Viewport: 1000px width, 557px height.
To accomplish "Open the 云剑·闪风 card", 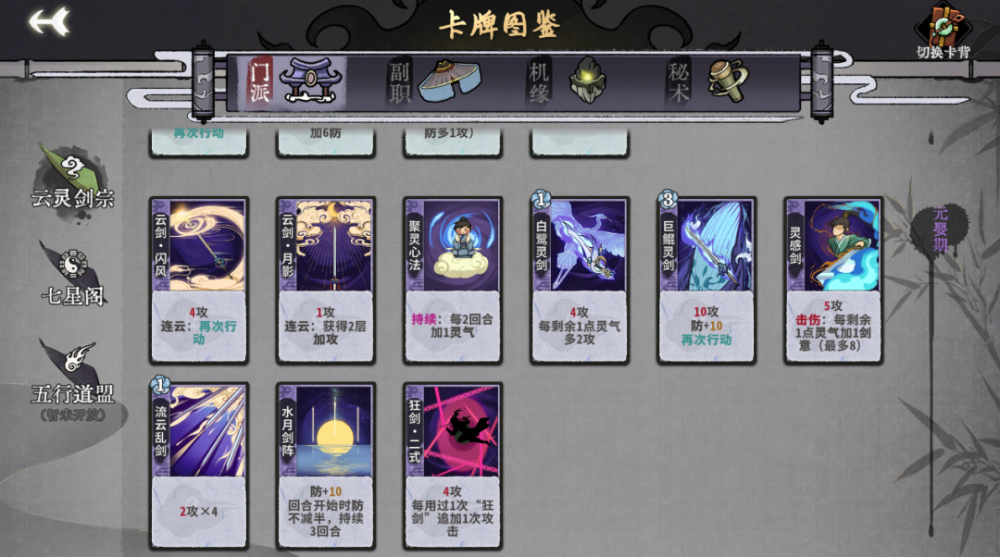I will click(x=199, y=281).
